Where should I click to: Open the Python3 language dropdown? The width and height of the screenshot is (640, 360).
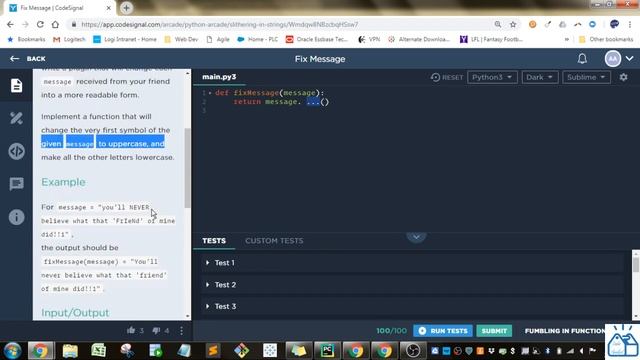pyautogui.click(x=492, y=77)
